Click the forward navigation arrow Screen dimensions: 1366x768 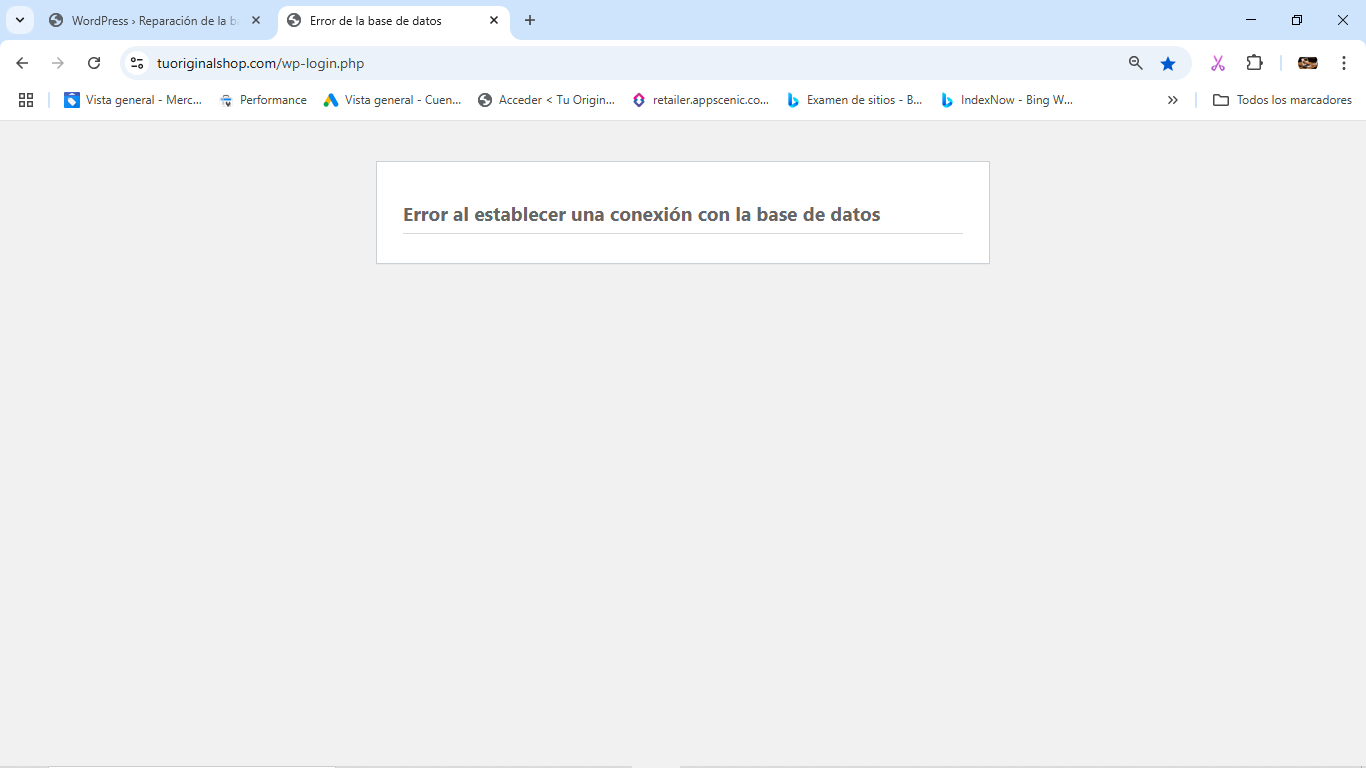(58, 63)
